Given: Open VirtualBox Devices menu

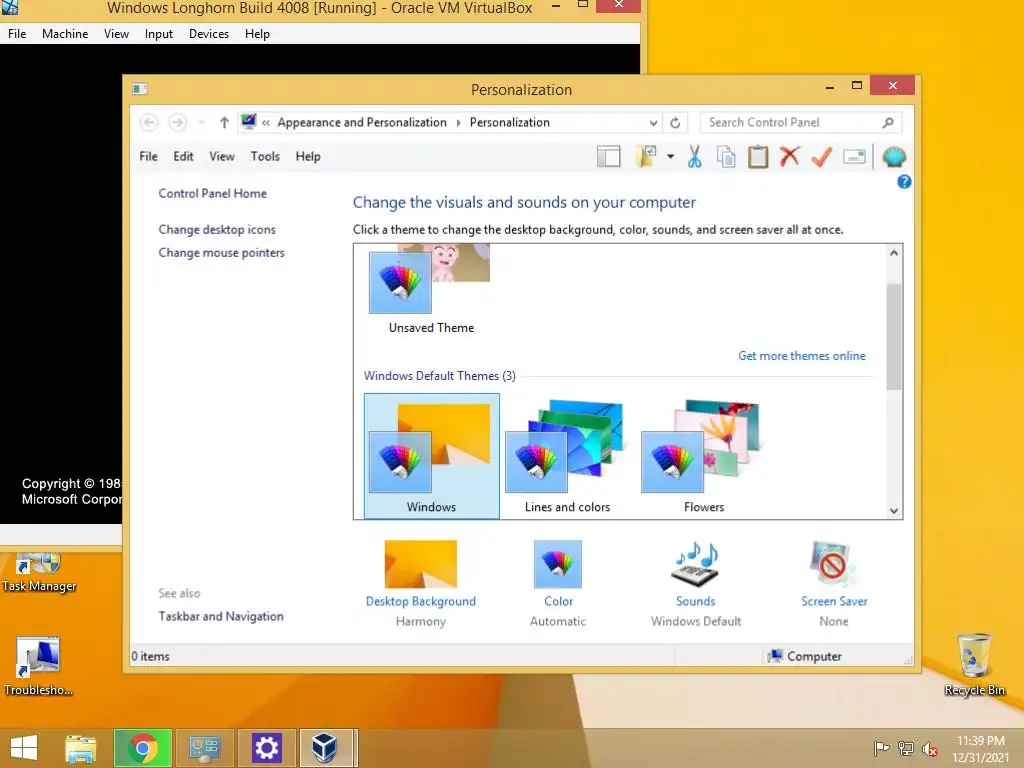Looking at the screenshot, I should tap(209, 34).
